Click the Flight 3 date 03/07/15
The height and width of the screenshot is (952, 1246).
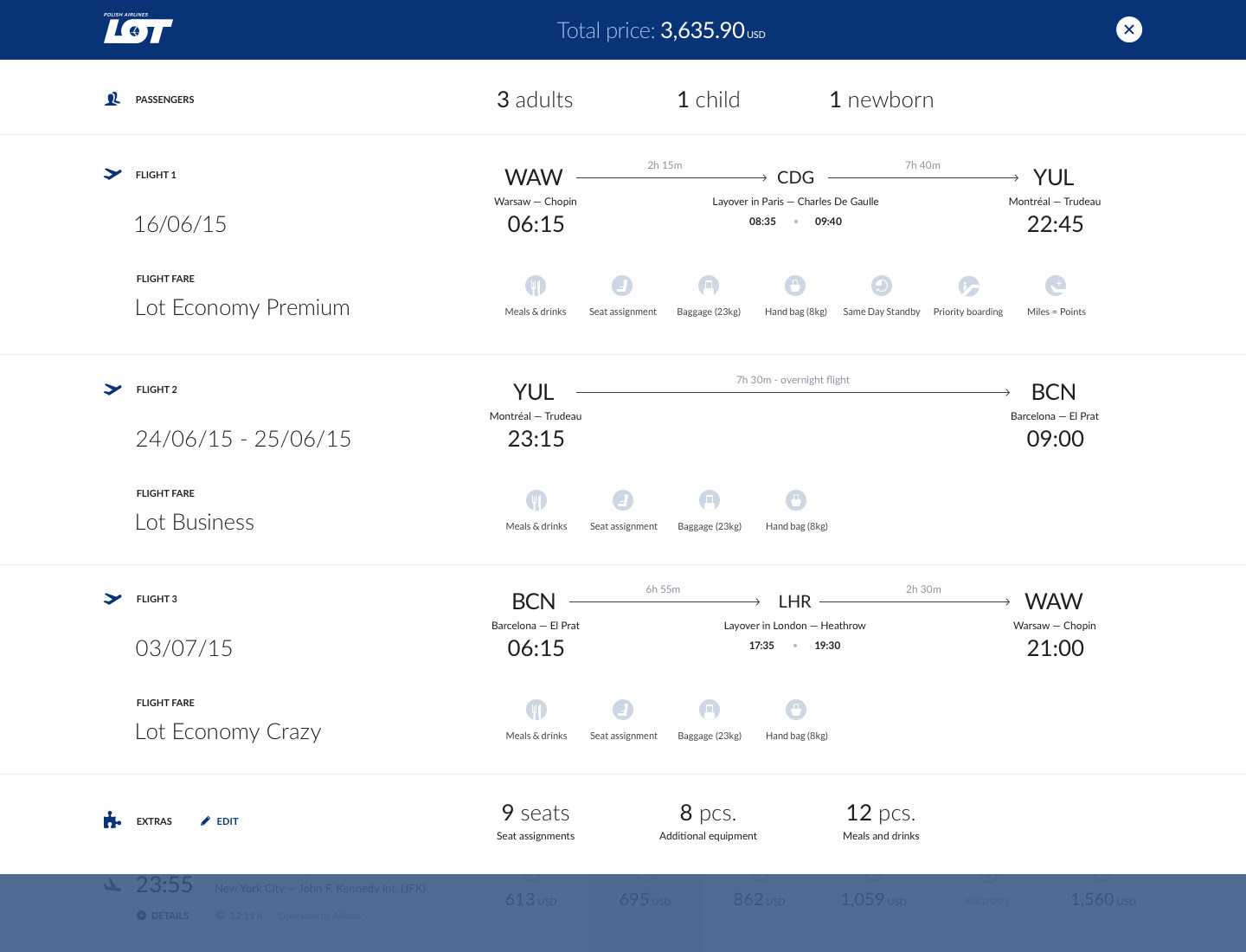pos(184,648)
